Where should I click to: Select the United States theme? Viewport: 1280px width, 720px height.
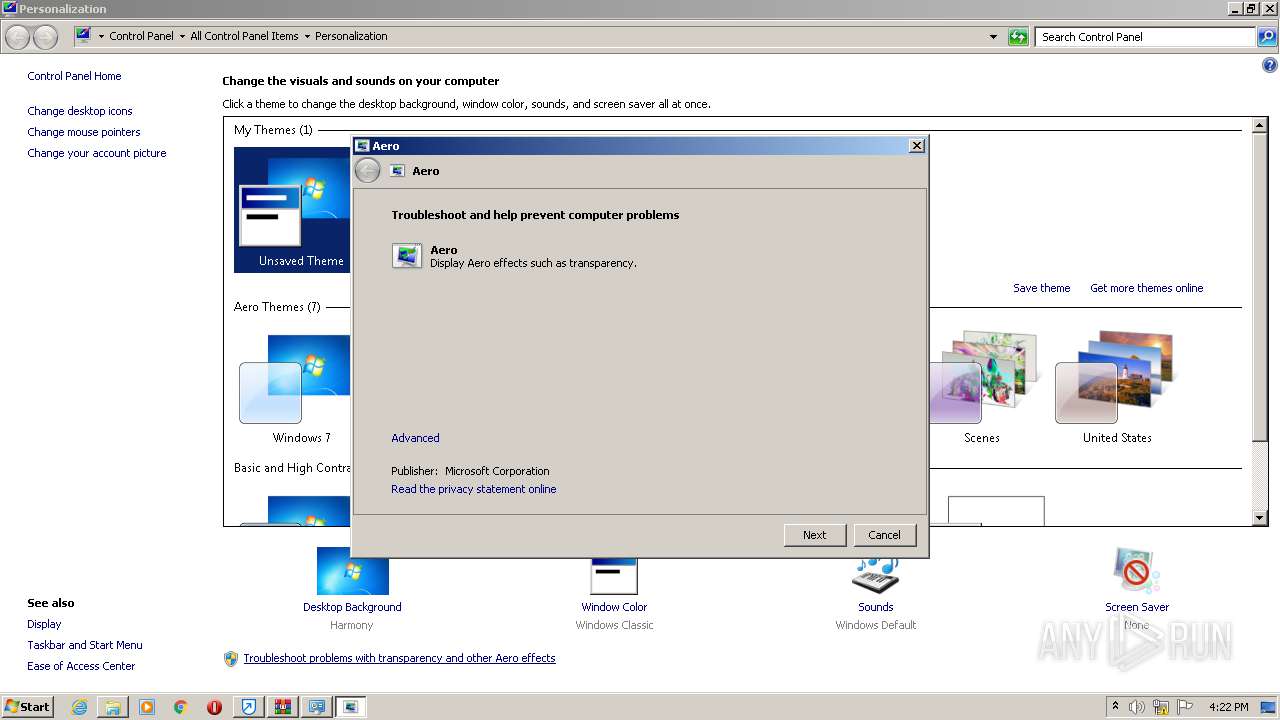(x=1116, y=389)
